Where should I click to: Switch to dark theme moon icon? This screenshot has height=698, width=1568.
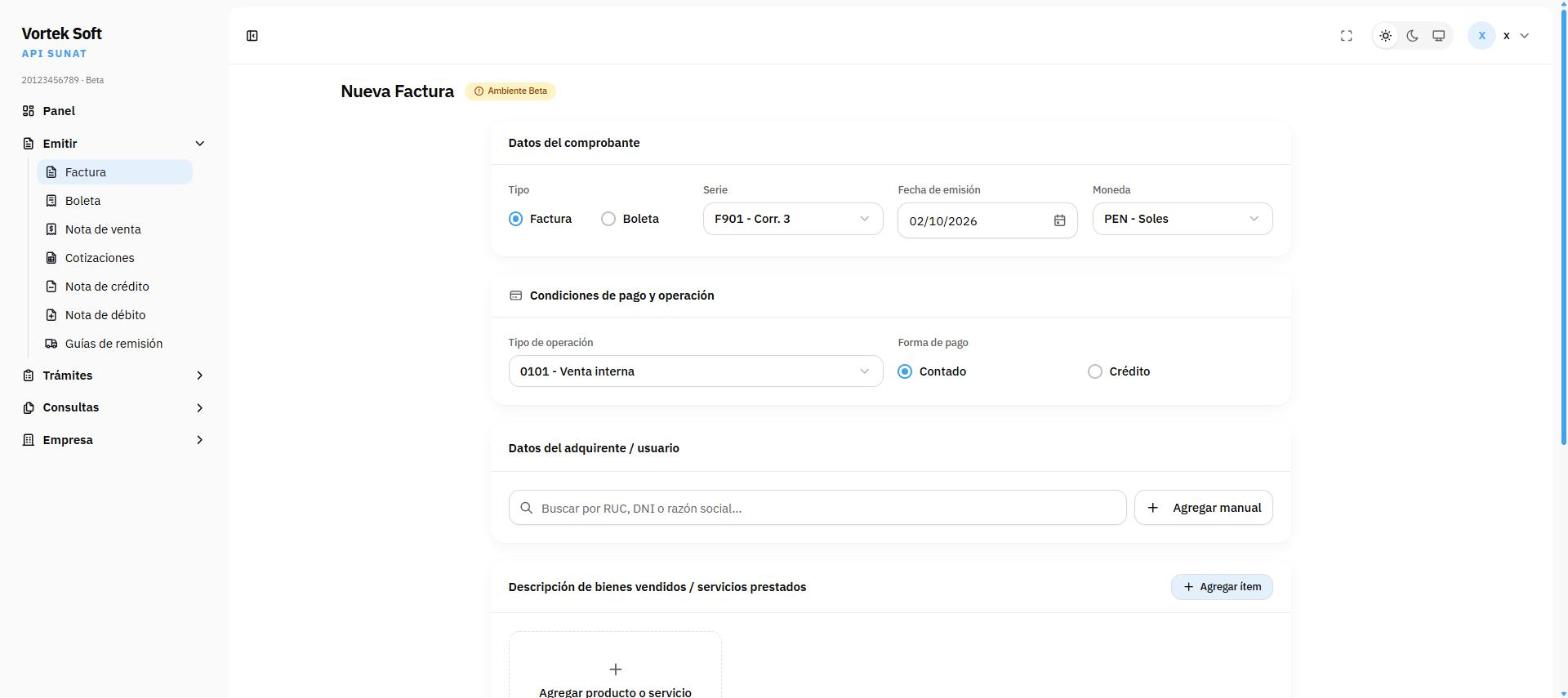click(x=1412, y=36)
